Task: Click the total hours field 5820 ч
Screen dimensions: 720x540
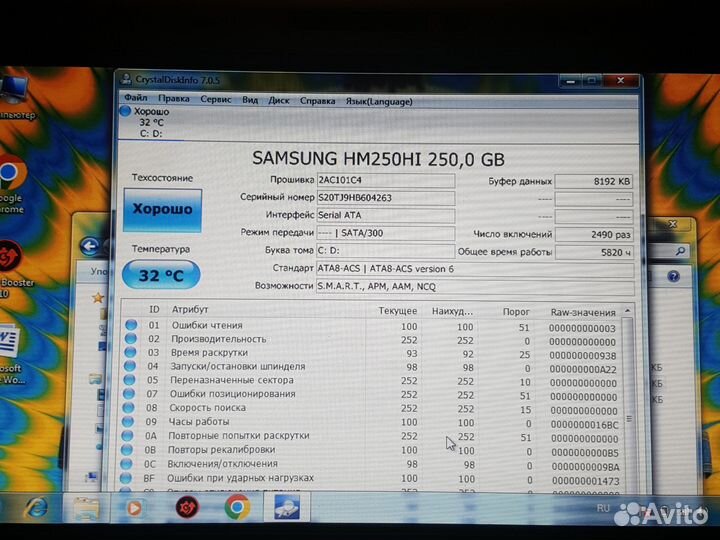Action: 594,253
